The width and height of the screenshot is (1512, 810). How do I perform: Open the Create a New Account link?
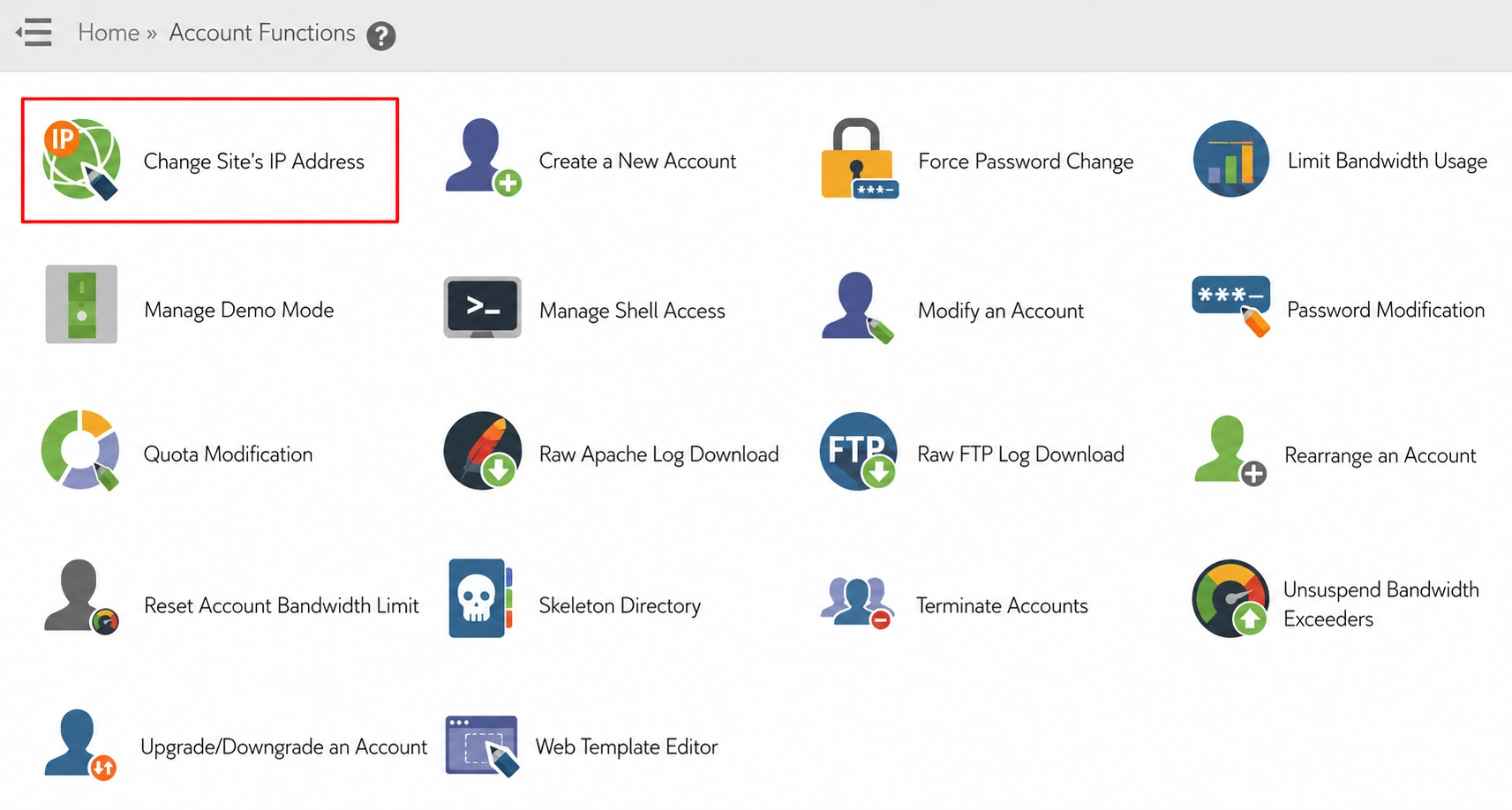coord(637,161)
